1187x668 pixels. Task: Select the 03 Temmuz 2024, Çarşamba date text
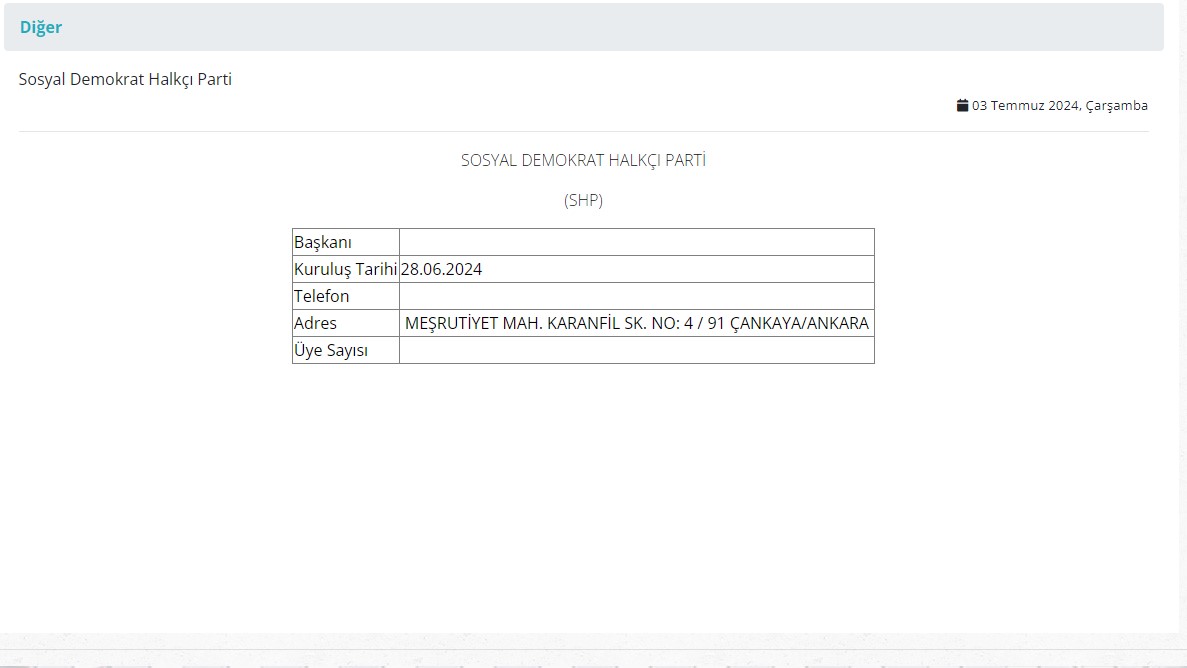(x=1058, y=105)
